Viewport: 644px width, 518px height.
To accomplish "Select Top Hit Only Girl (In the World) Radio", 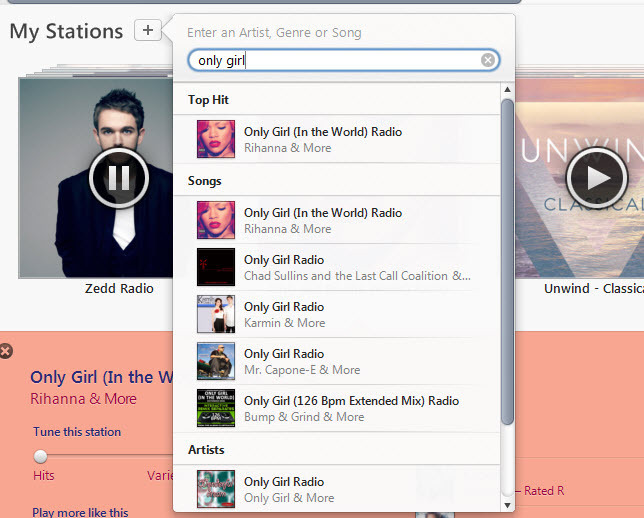I will [x=337, y=139].
